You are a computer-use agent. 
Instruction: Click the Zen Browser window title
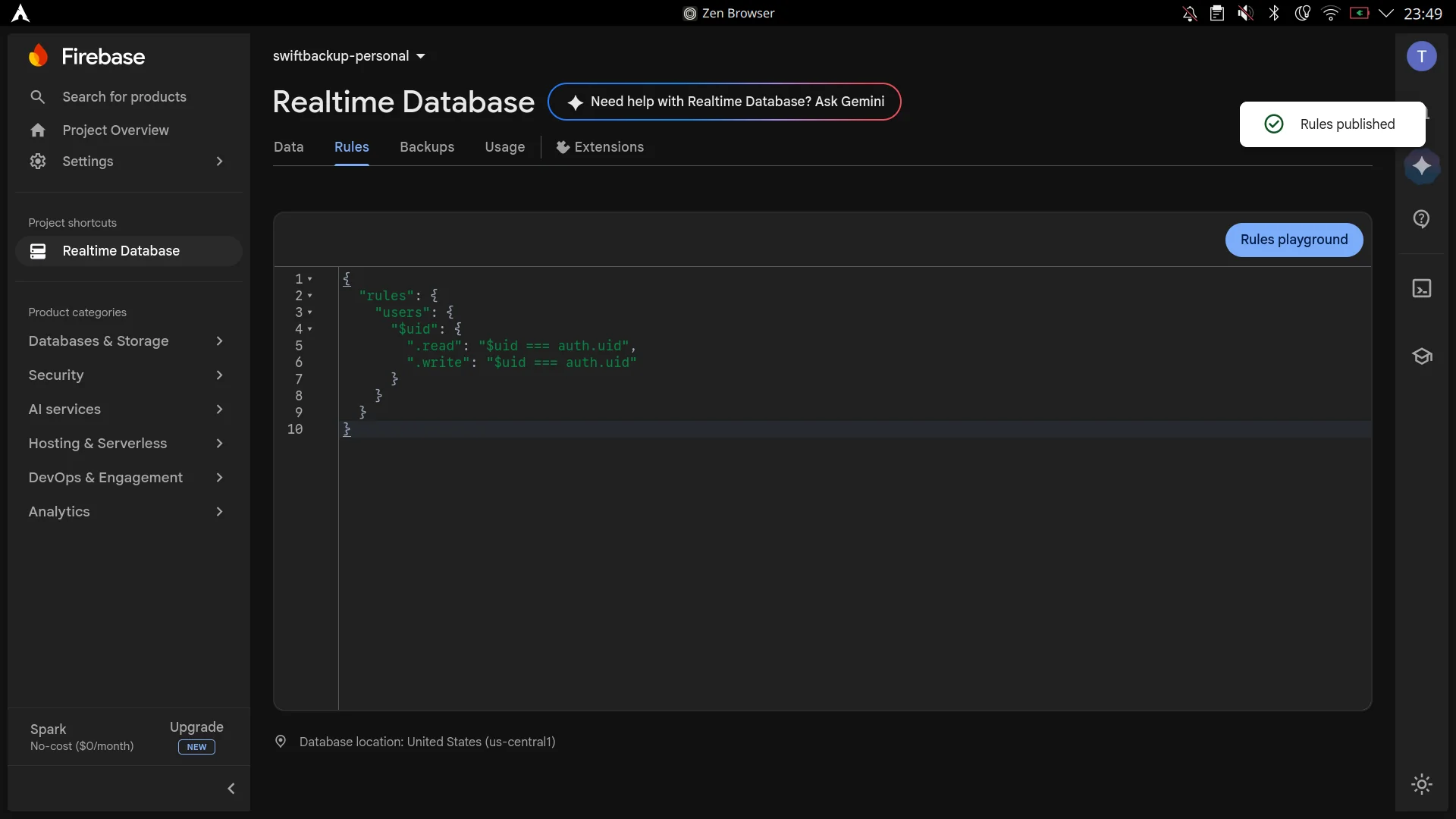738,14
